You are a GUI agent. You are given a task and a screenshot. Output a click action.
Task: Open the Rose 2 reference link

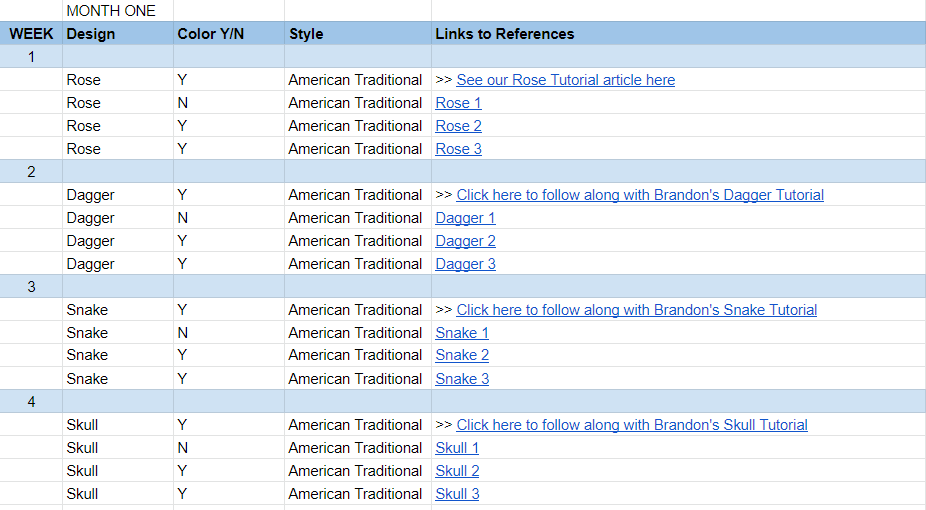pyautogui.click(x=458, y=126)
